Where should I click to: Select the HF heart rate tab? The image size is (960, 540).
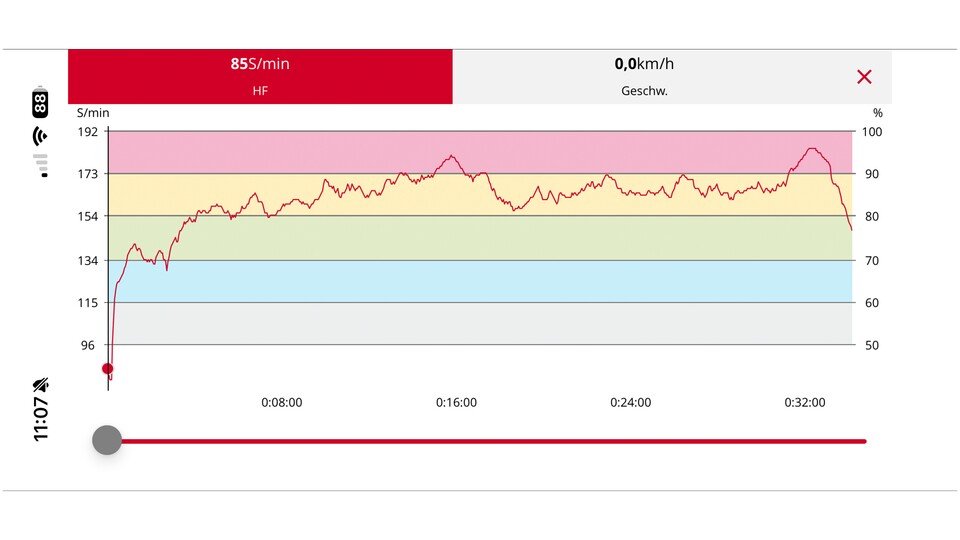click(x=260, y=76)
